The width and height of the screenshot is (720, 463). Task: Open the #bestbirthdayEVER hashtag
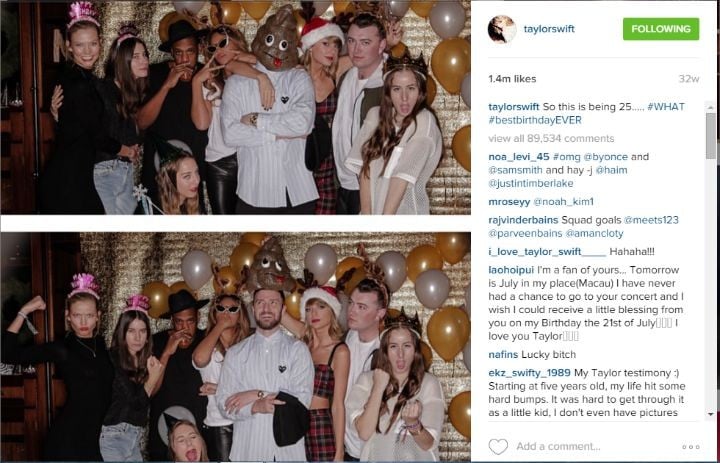tap(535, 120)
